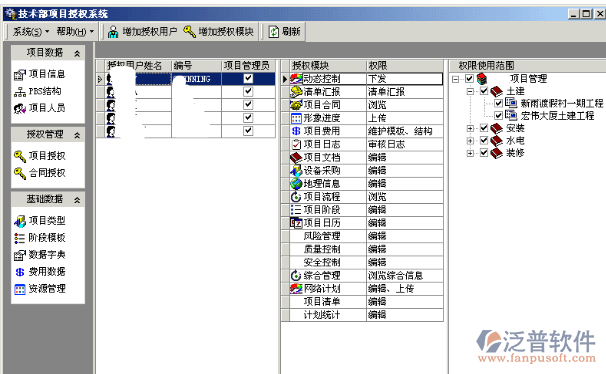Toggle 土建 checkbox in permission tree
This screenshot has width=606, height=374.
[484, 91]
